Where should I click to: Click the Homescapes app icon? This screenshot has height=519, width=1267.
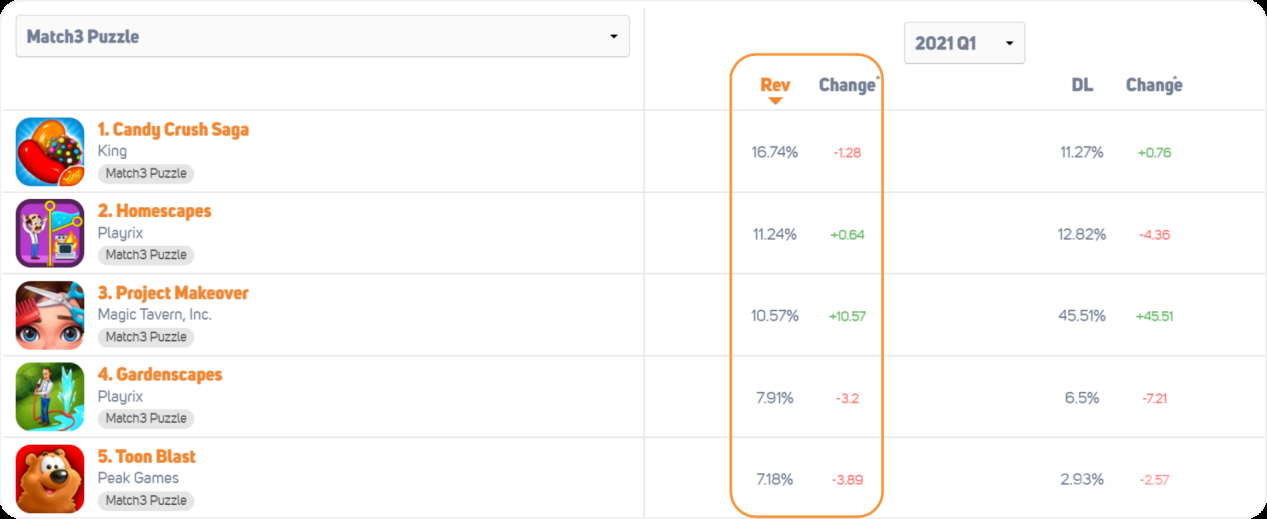coord(50,233)
